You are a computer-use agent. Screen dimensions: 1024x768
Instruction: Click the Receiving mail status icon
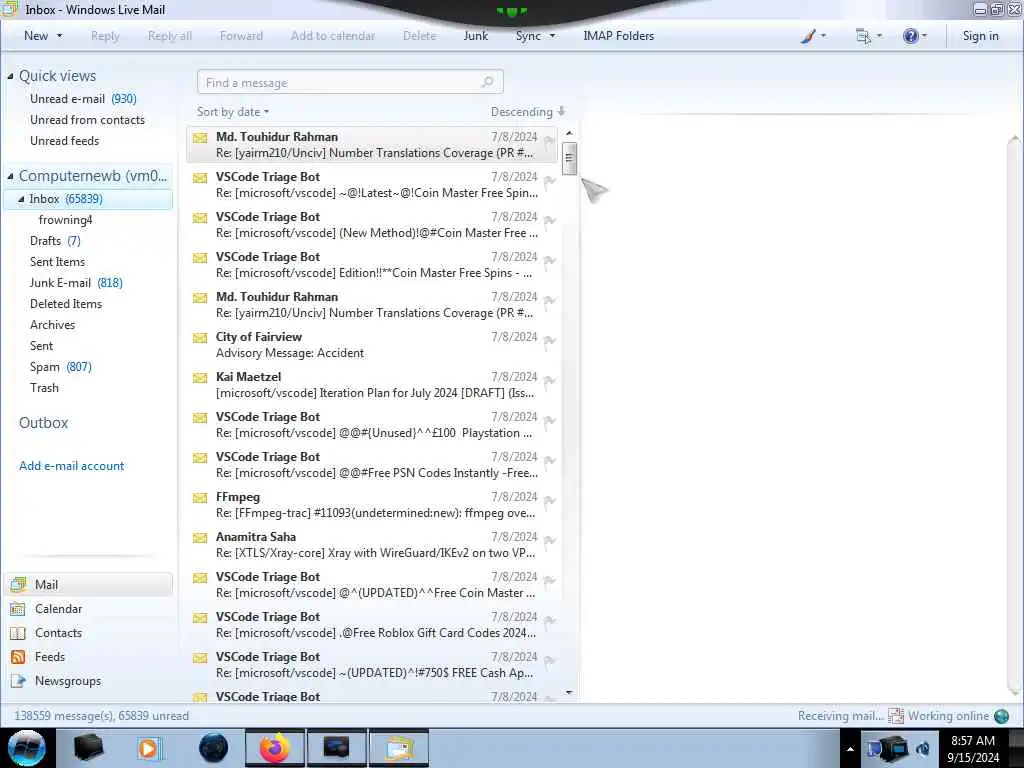click(x=895, y=716)
